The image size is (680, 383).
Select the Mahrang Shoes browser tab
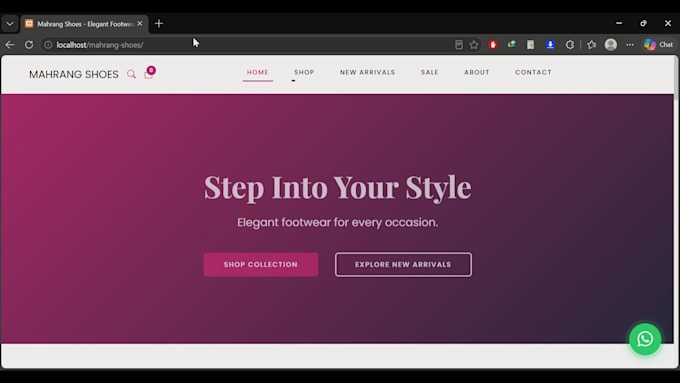(85, 24)
